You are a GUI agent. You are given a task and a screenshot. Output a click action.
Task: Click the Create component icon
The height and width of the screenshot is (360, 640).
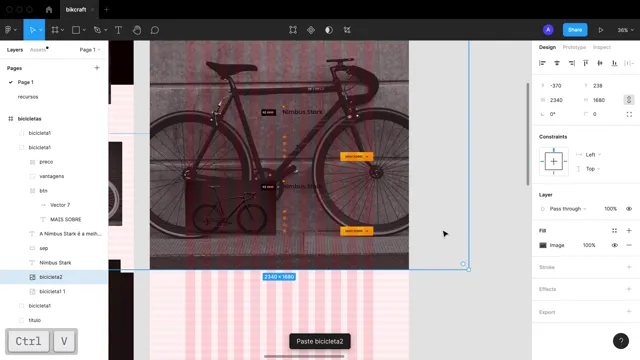point(311,30)
